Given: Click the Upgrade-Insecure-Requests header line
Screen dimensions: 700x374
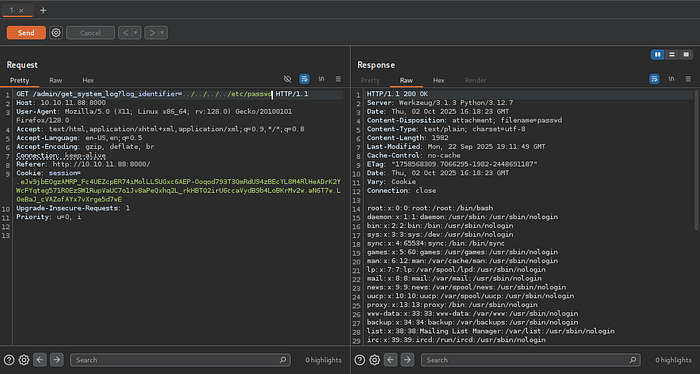Looking at the screenshot, I should tap(73, 208).
